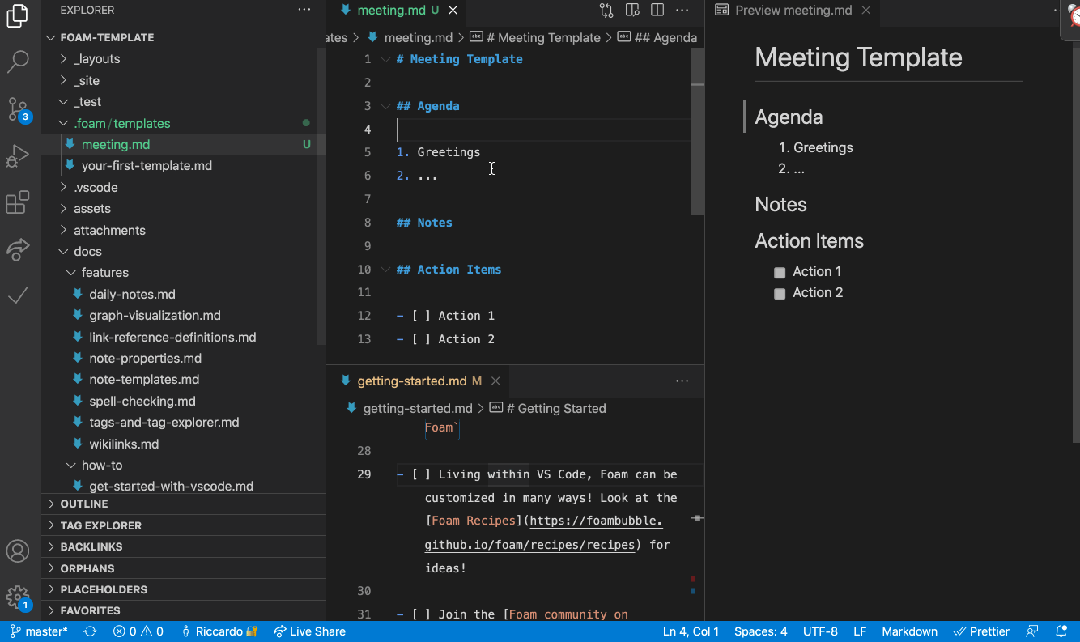Viewport: 1080px width, 642px height.
Task: Open the Accounts icon in activity bar
Action: tap(17, 551)
